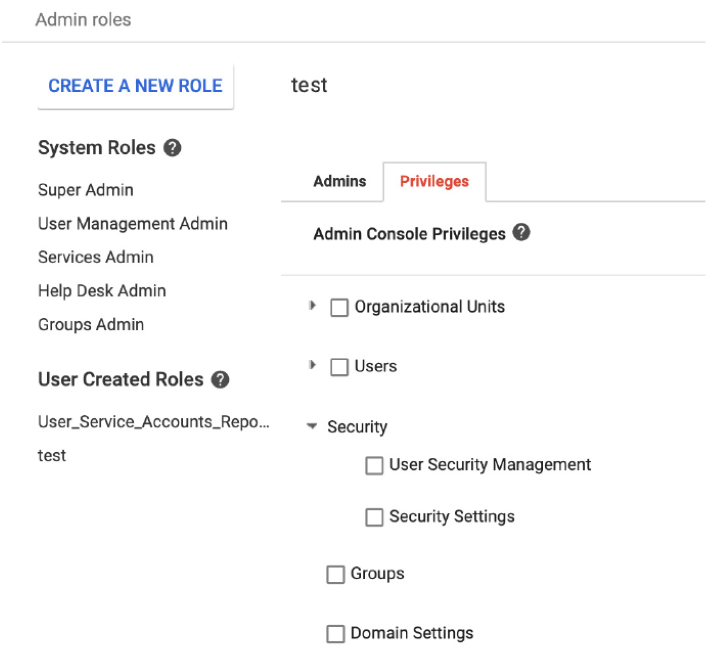
Task: Check the Domain Settings checkbox
Action: [336, 634]
